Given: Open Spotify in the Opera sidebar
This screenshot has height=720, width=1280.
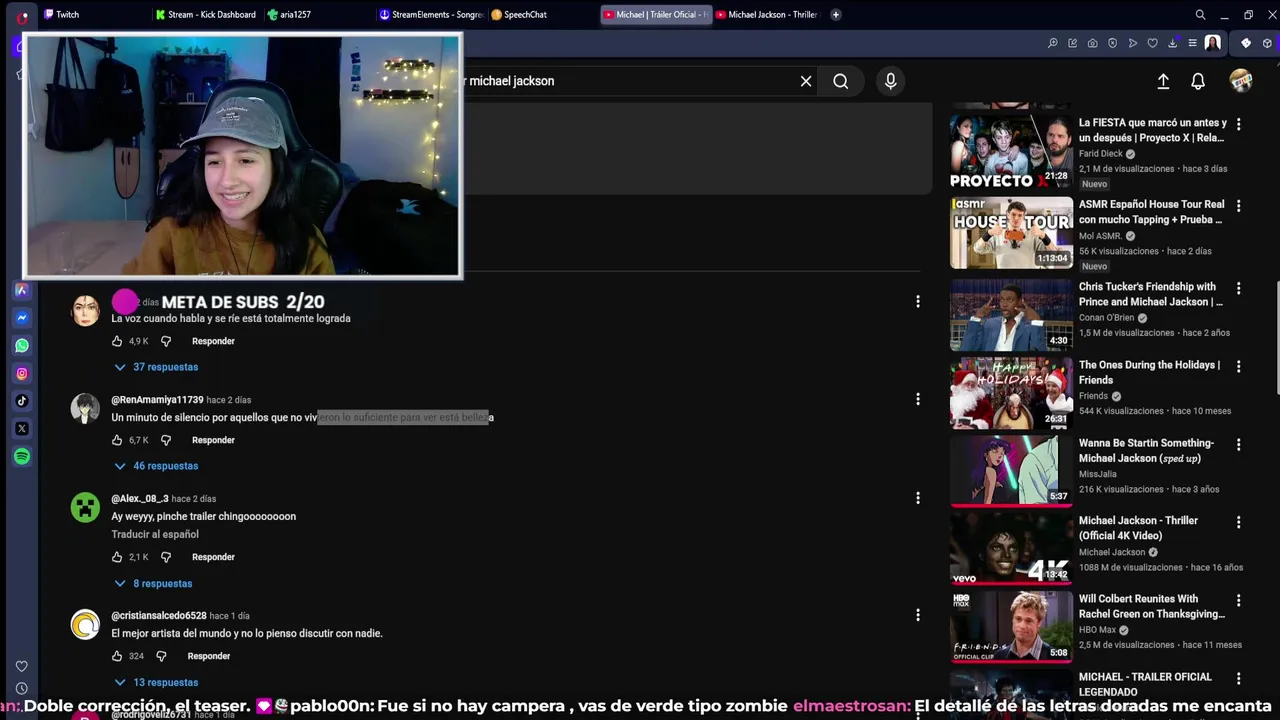Looking at the screenshot, I should click(22, 457).
